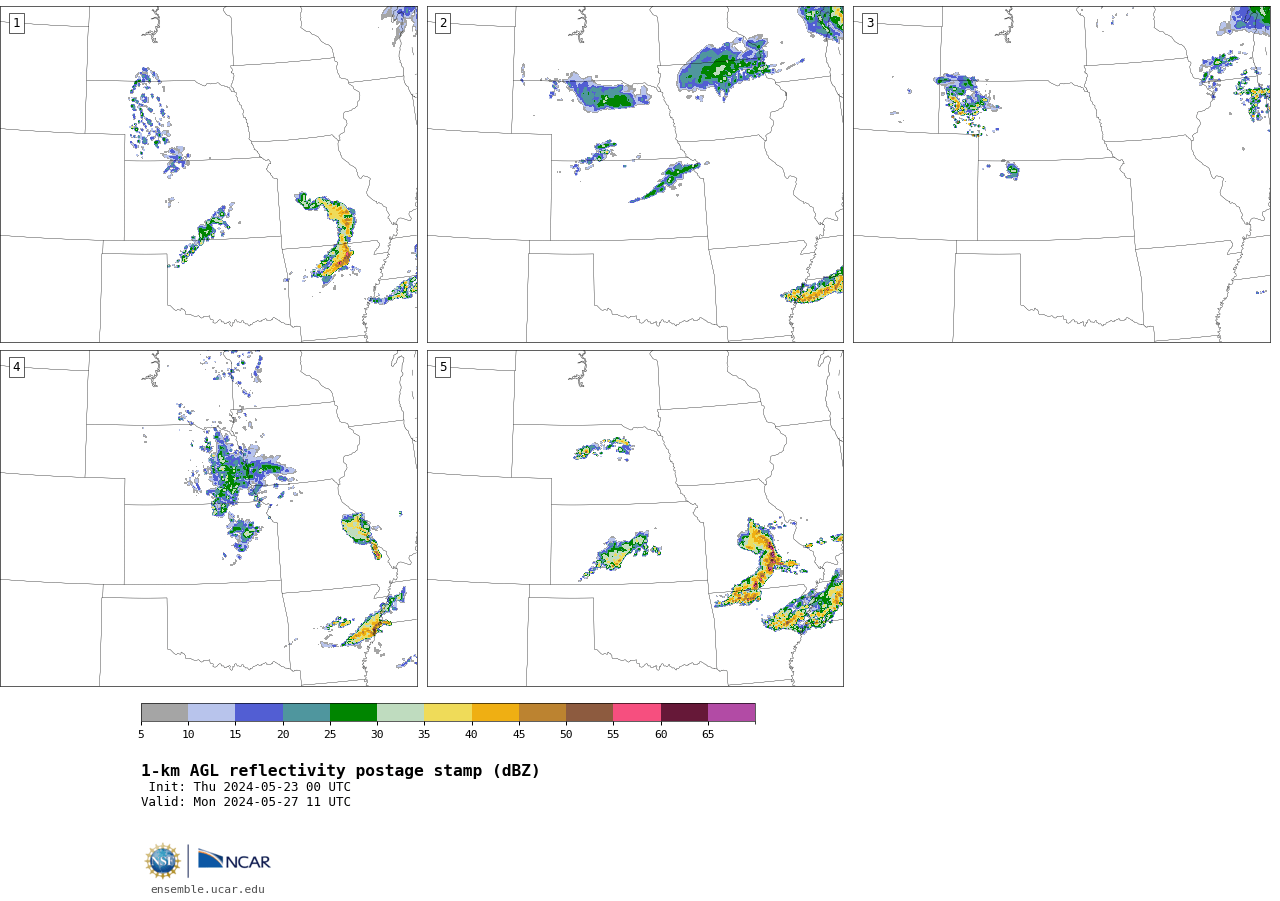The image size is (1280, 901).
Task: Click the NCAR logo
Action: 234,860
